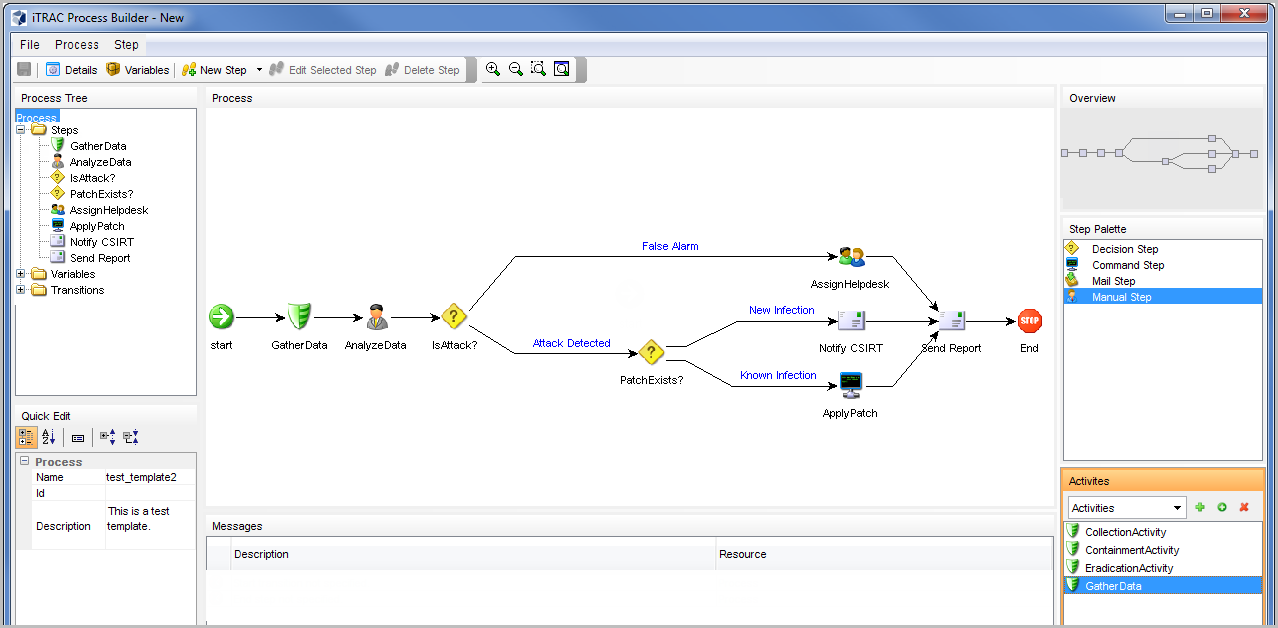Select the AssignHelpdesk node in the diagram
The width and height of the screenshot is (1278, 628).
click(851, 258)
